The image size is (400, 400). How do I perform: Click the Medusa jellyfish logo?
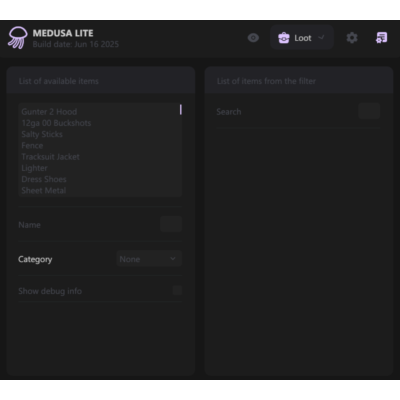tap(18, 38)
